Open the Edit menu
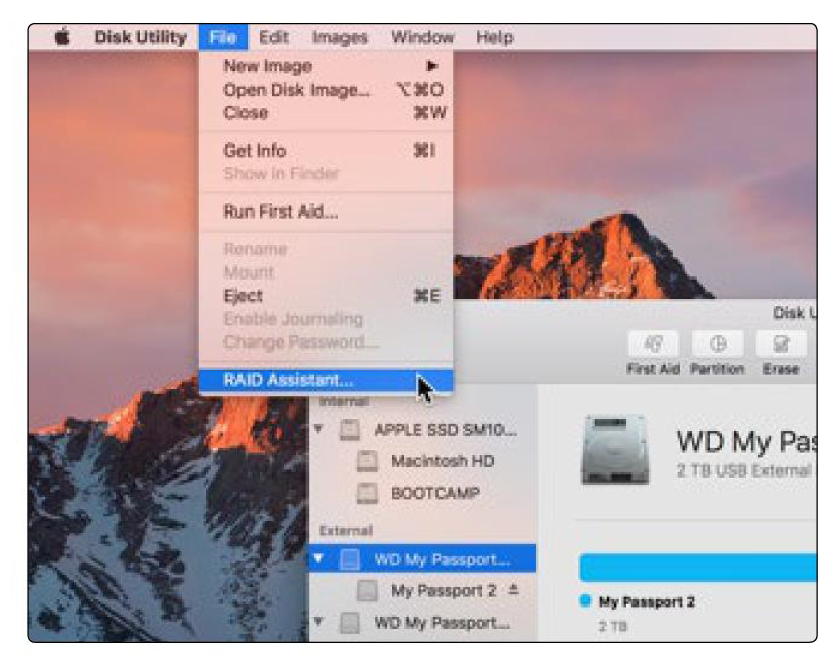Viewport: 836px width, 660px height. click(274, 37)
